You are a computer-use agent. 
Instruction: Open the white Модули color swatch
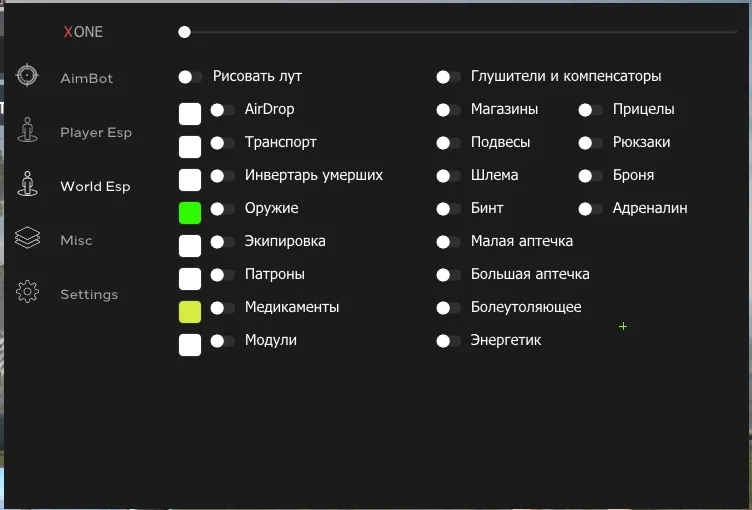[x=190, y=344]
